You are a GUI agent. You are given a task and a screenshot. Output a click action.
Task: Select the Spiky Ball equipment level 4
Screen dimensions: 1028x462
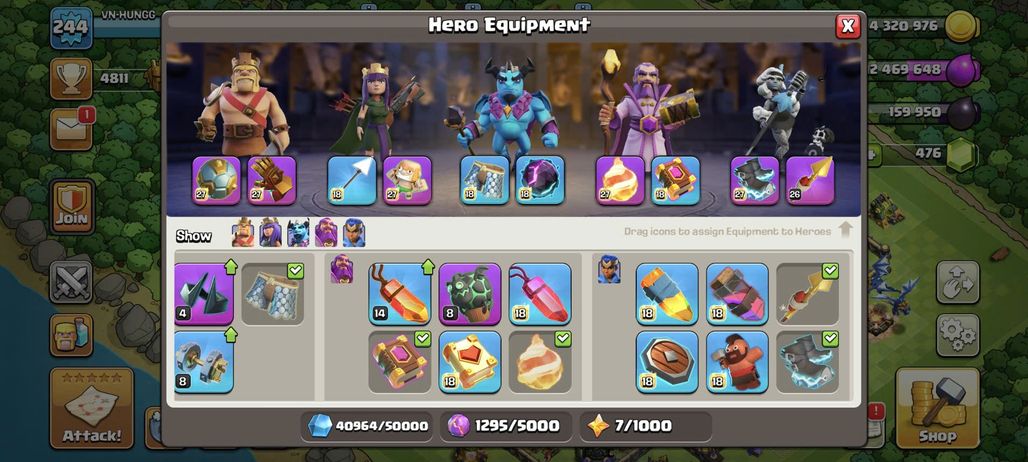point(204,294)
